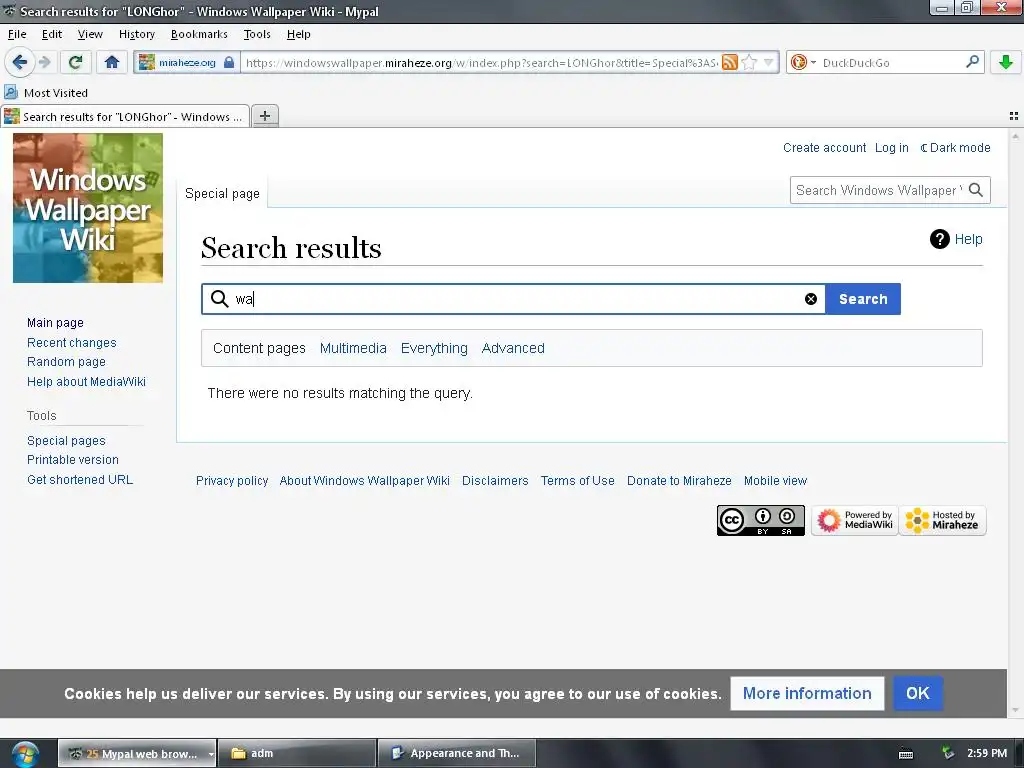1024x768 pixels.
Task: Open the Windows Start button
Action: 25,754
